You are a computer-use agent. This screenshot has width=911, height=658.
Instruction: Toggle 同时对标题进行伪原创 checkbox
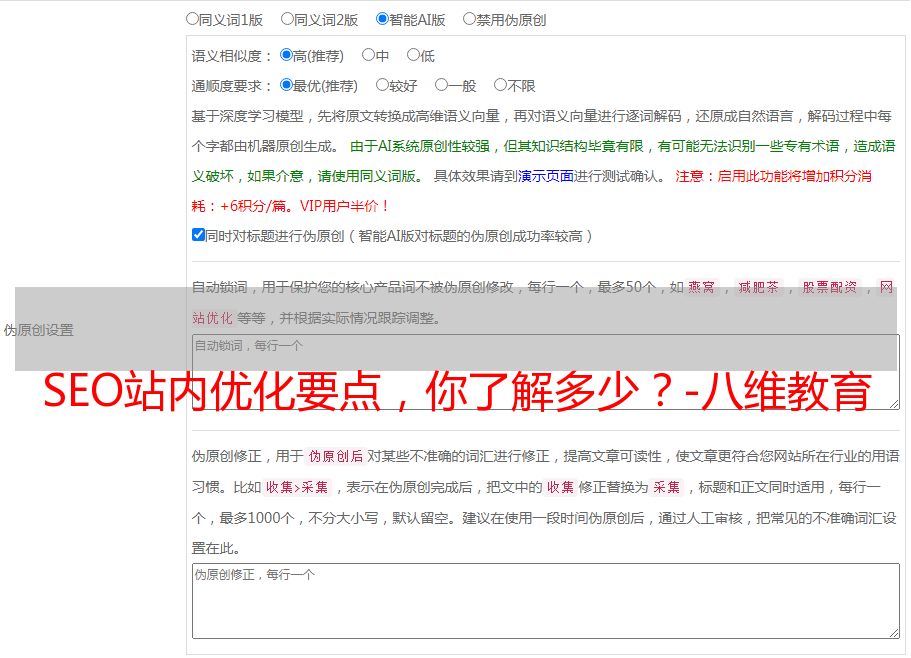(x=198, y=235)
